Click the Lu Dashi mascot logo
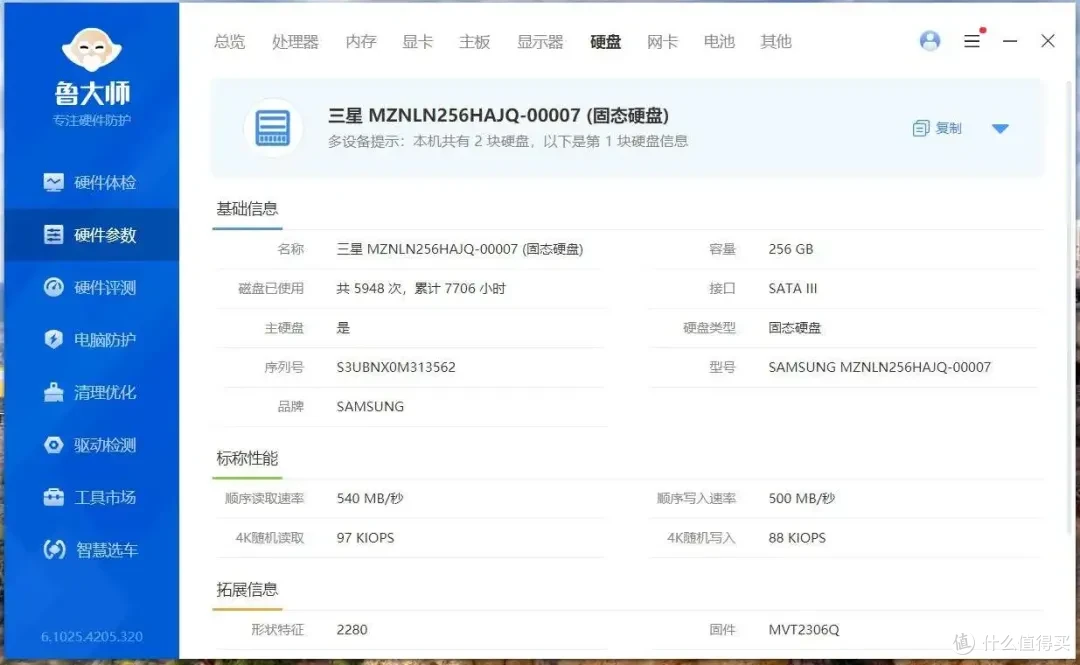The width and height of the screenshot is (1080, 665). 92,49
